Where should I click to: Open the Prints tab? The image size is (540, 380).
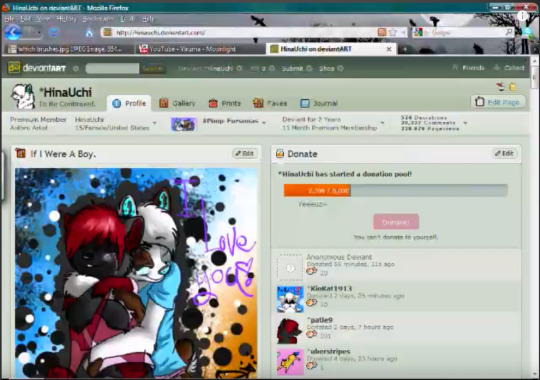point(225,103)
